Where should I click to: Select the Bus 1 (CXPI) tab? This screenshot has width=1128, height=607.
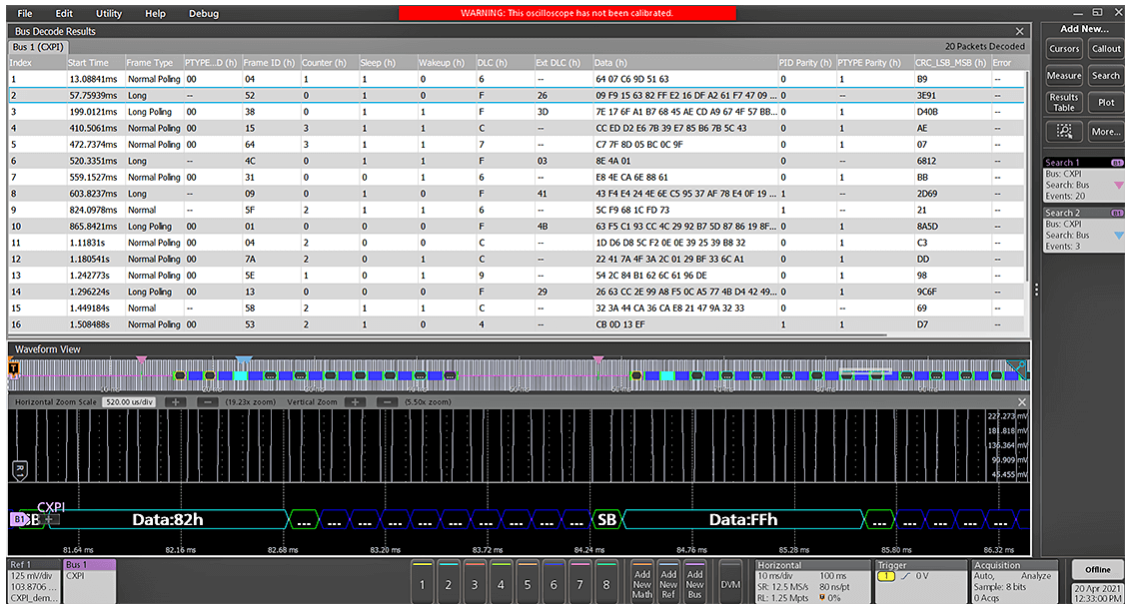[x=38, y=47]
